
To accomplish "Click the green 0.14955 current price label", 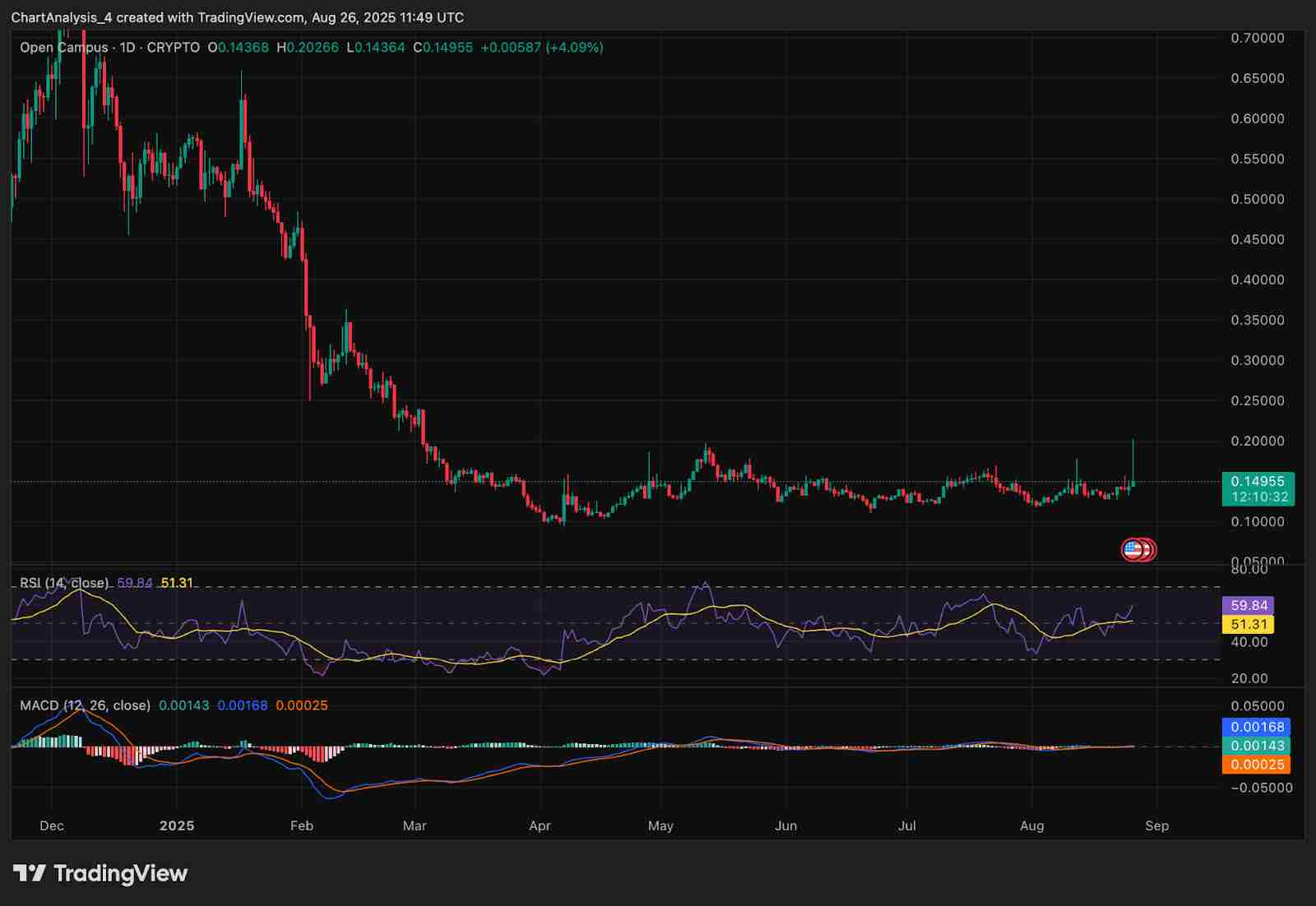I will 1257,482.
